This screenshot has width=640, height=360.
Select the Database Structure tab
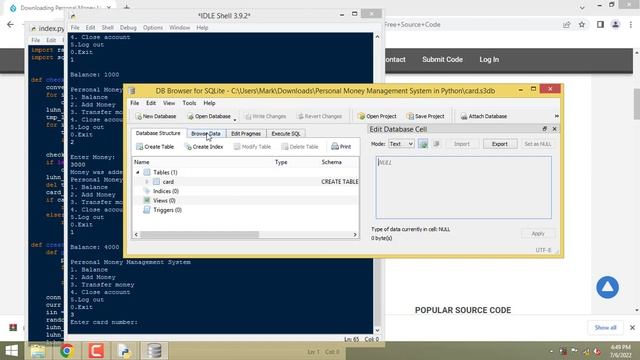coord(158,133)
